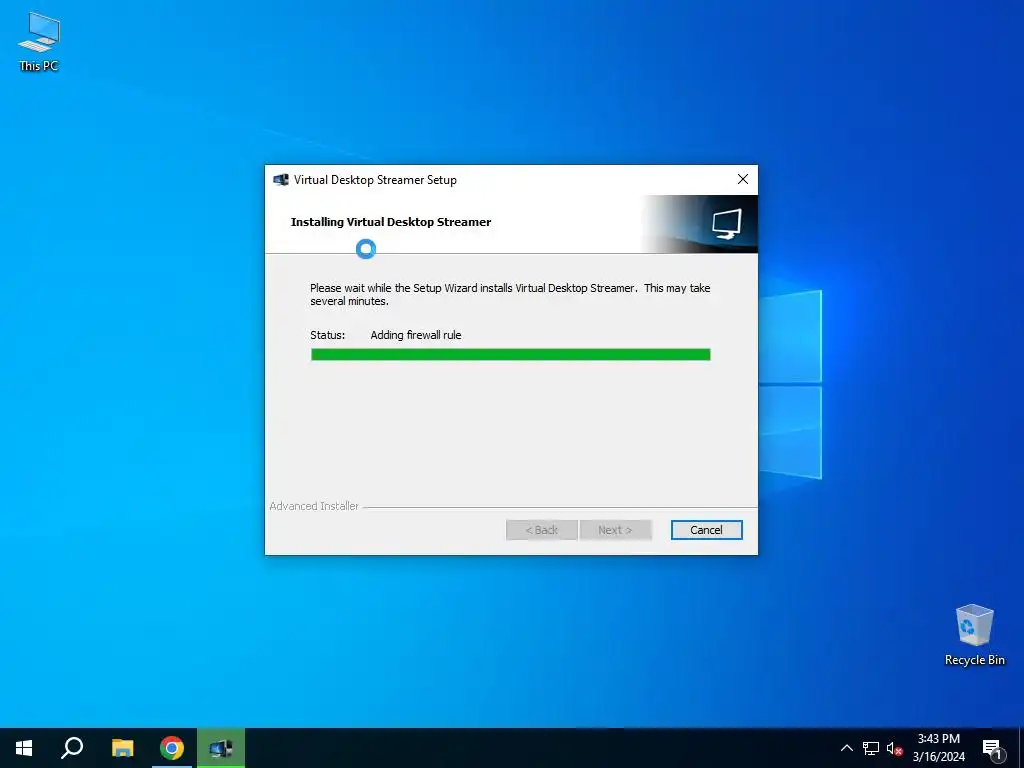Open the Windows Start menu
1024x768 pixels.
(x=24, y=748)
